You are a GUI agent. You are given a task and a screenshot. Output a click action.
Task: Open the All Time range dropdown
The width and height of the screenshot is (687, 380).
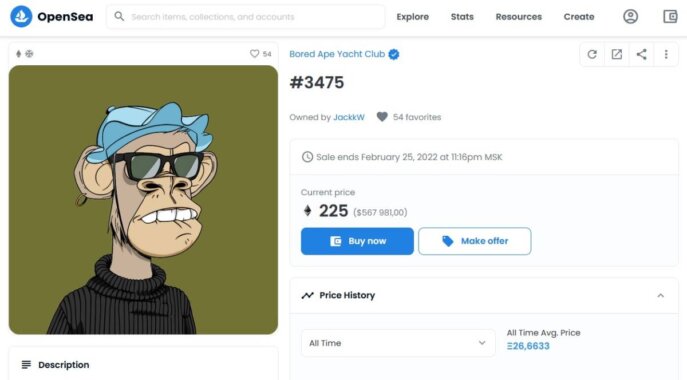(x=398, y=343)
